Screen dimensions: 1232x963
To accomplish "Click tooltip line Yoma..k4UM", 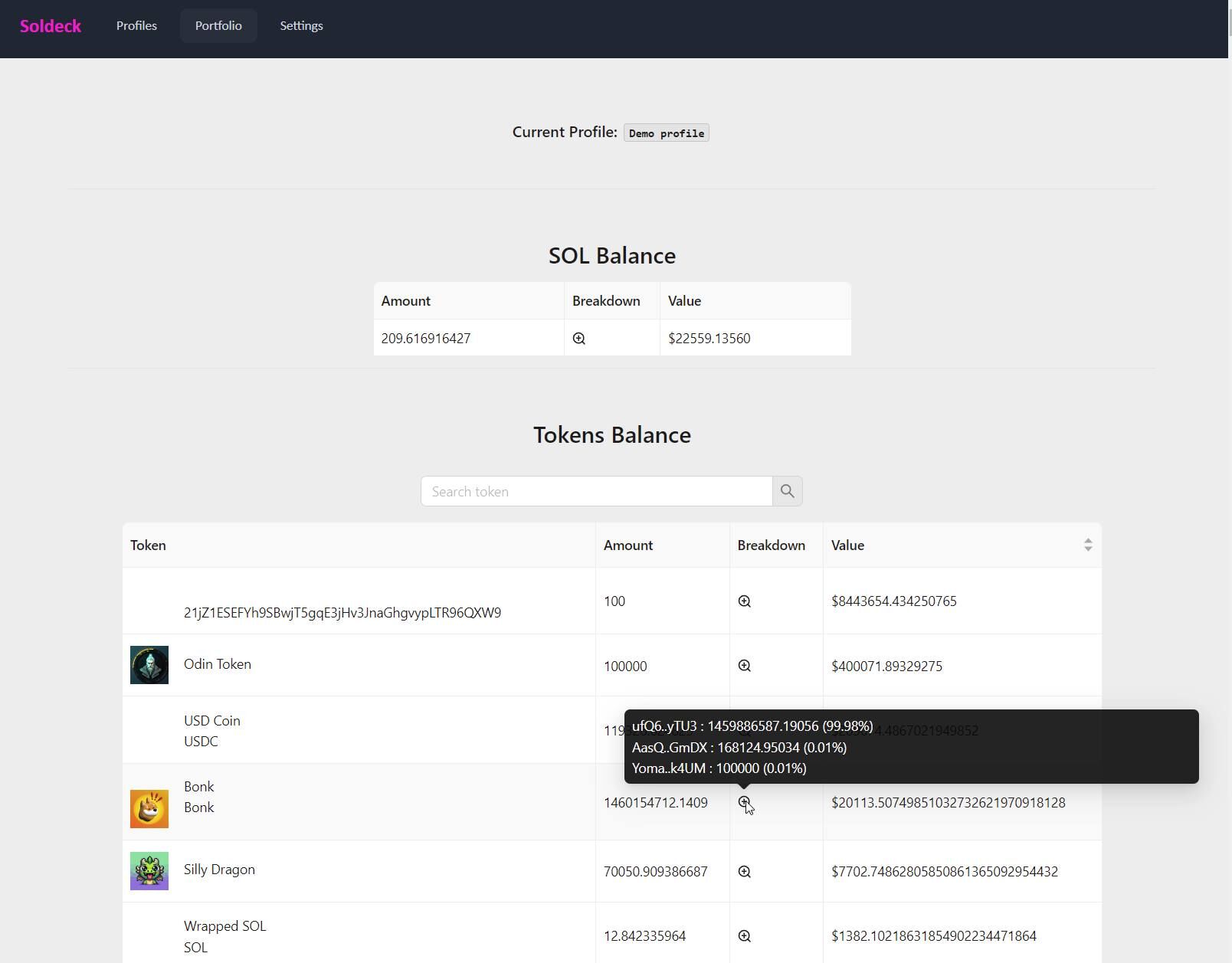I will tap(719, 768).
